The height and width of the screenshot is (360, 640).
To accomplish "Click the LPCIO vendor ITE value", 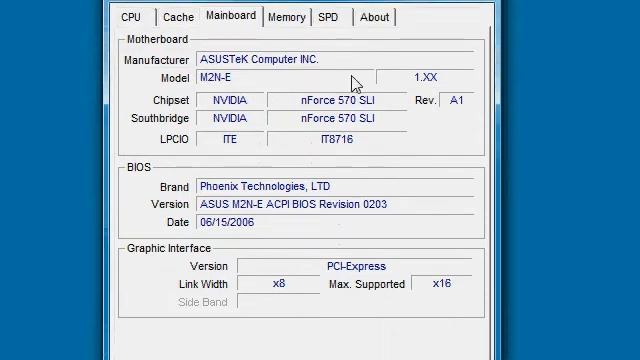I will click(x=230, y=139).
